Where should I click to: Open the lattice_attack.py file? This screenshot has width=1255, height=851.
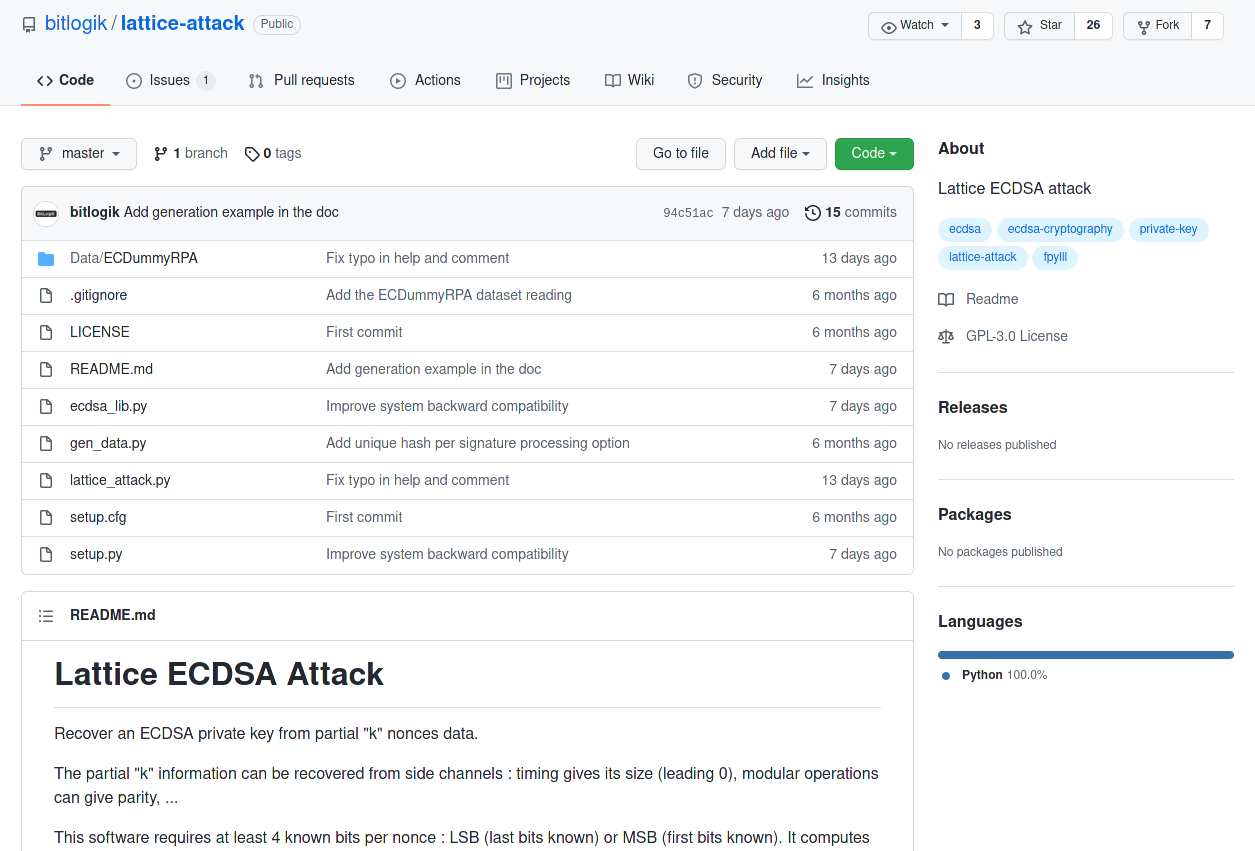tap(119, 480)
